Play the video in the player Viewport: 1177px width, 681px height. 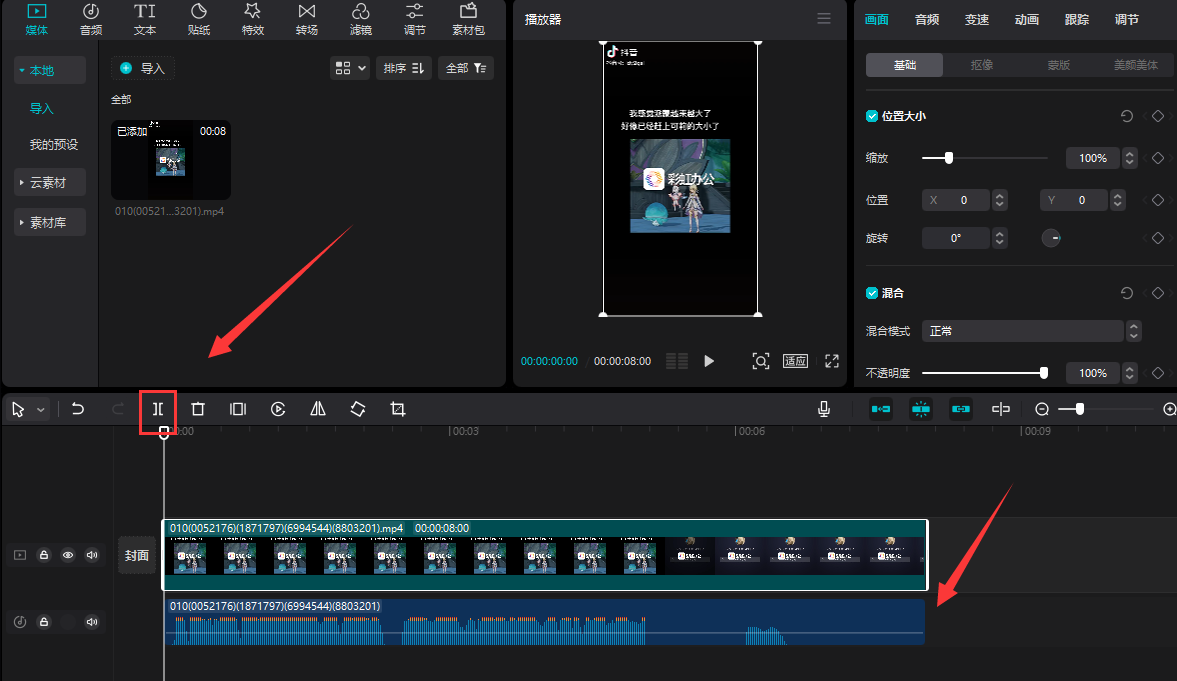(x=709, y=361)
